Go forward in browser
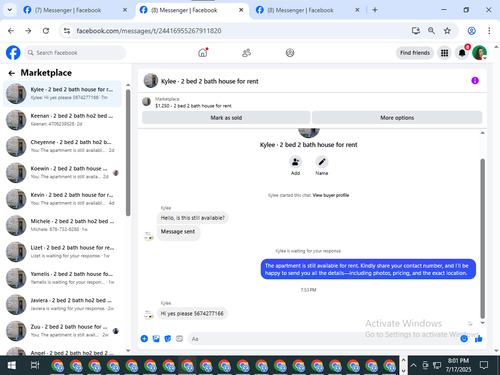500x375 pixels. pos(28,31)
